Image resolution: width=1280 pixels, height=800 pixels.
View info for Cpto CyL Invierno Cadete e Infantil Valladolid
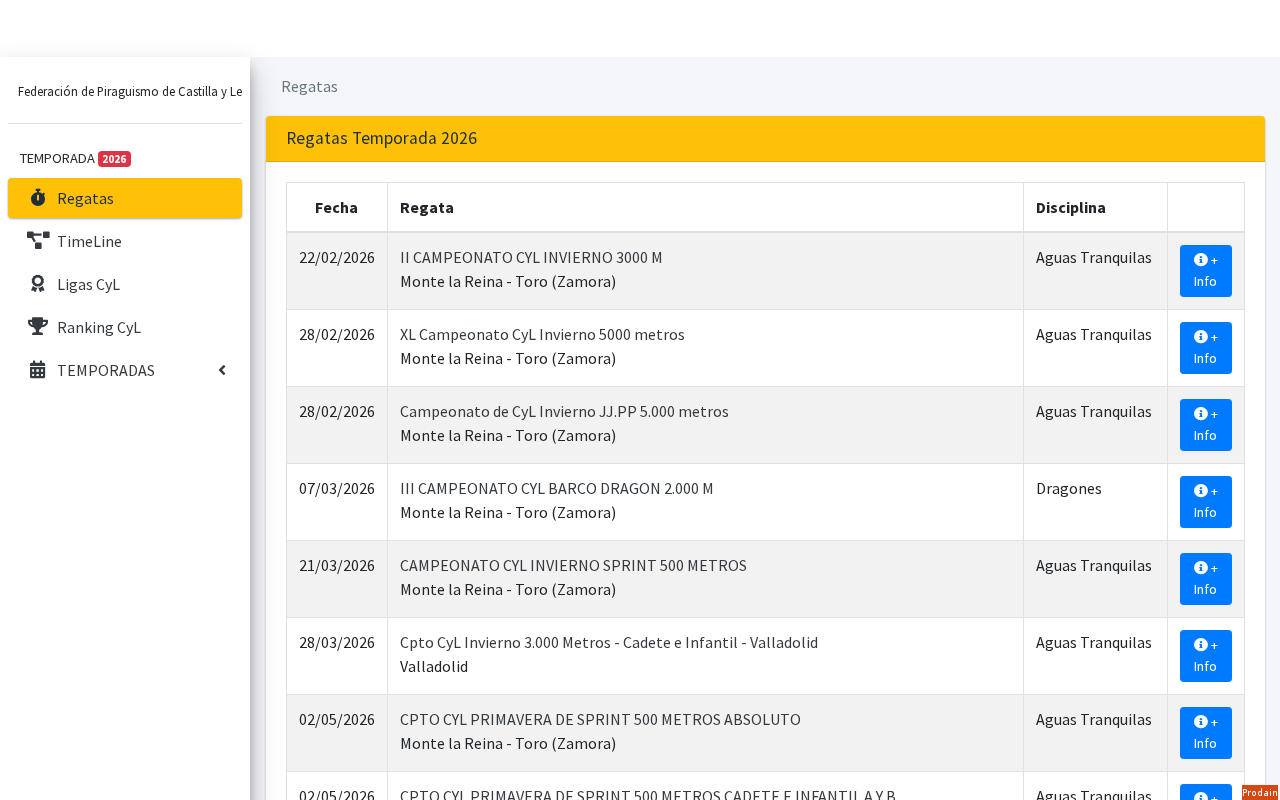[x=1206, y=656]
